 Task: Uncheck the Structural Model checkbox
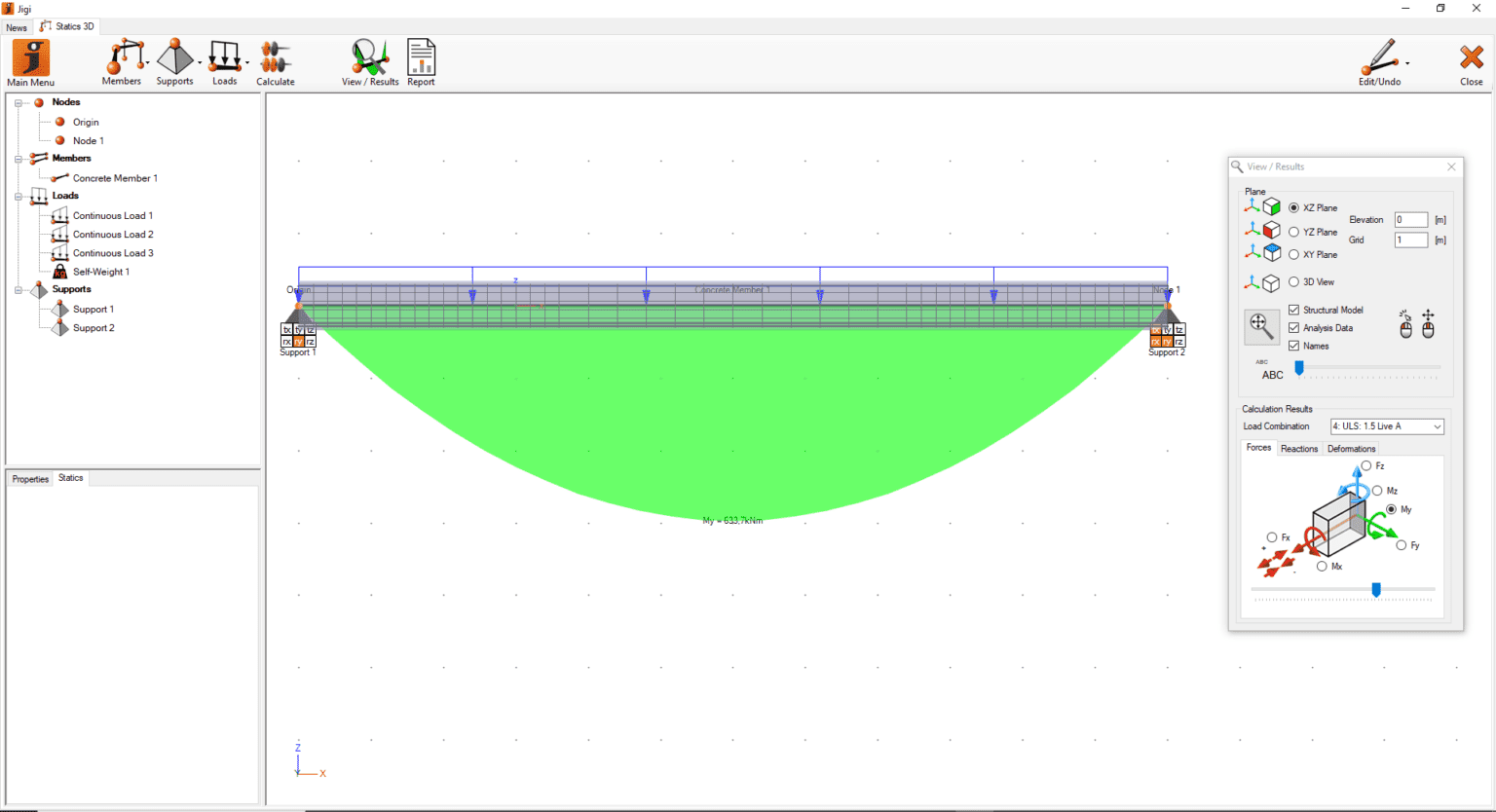click(x=1293, y=310)
